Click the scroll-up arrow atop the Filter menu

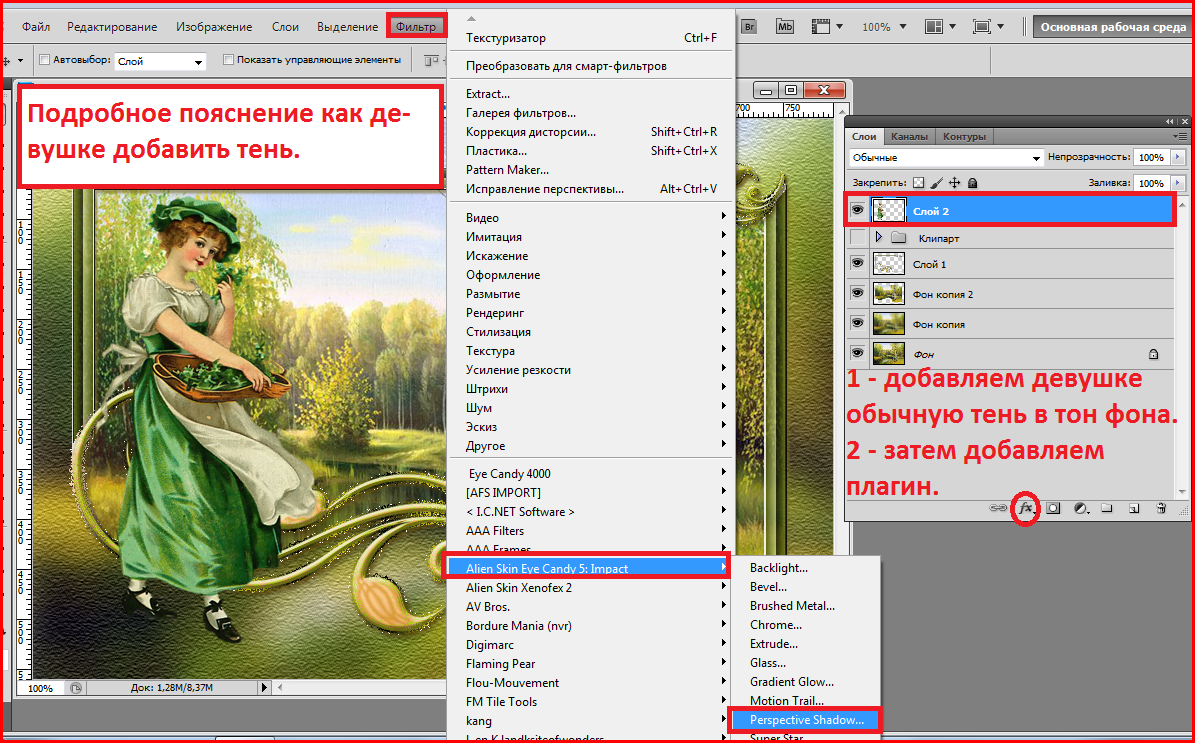point(470,18)
